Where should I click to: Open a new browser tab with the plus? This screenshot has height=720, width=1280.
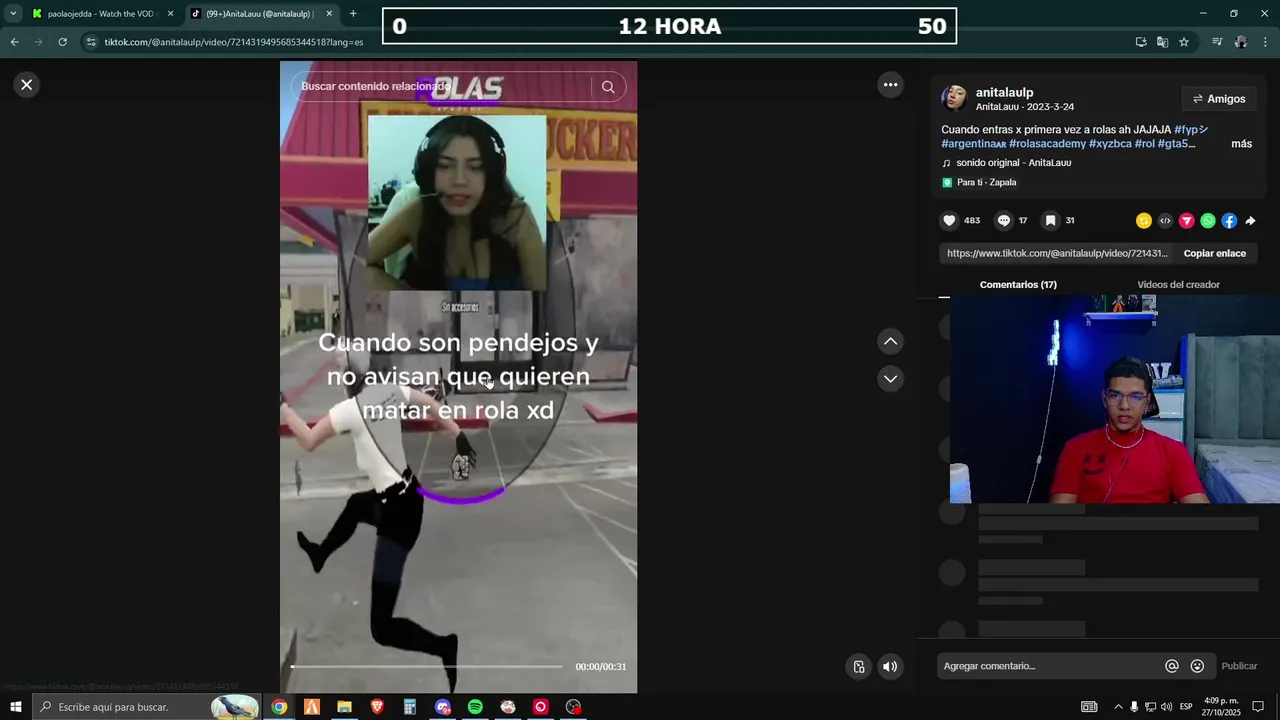click(353, 14)
